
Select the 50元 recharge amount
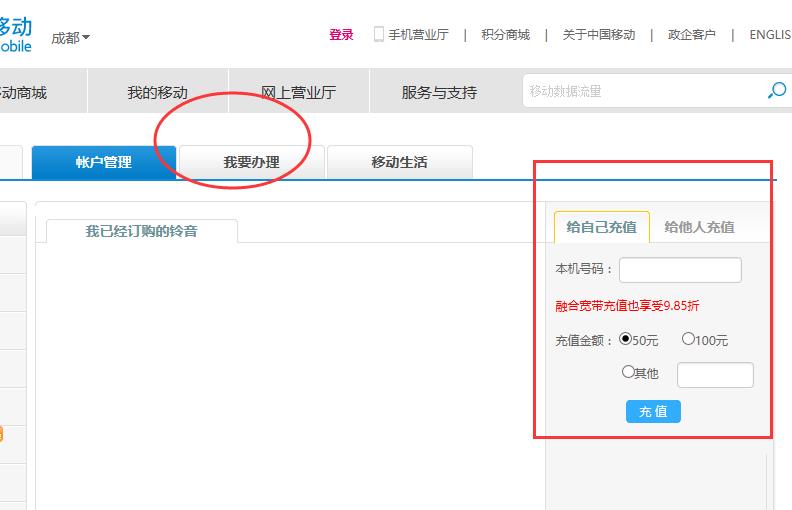626,338
